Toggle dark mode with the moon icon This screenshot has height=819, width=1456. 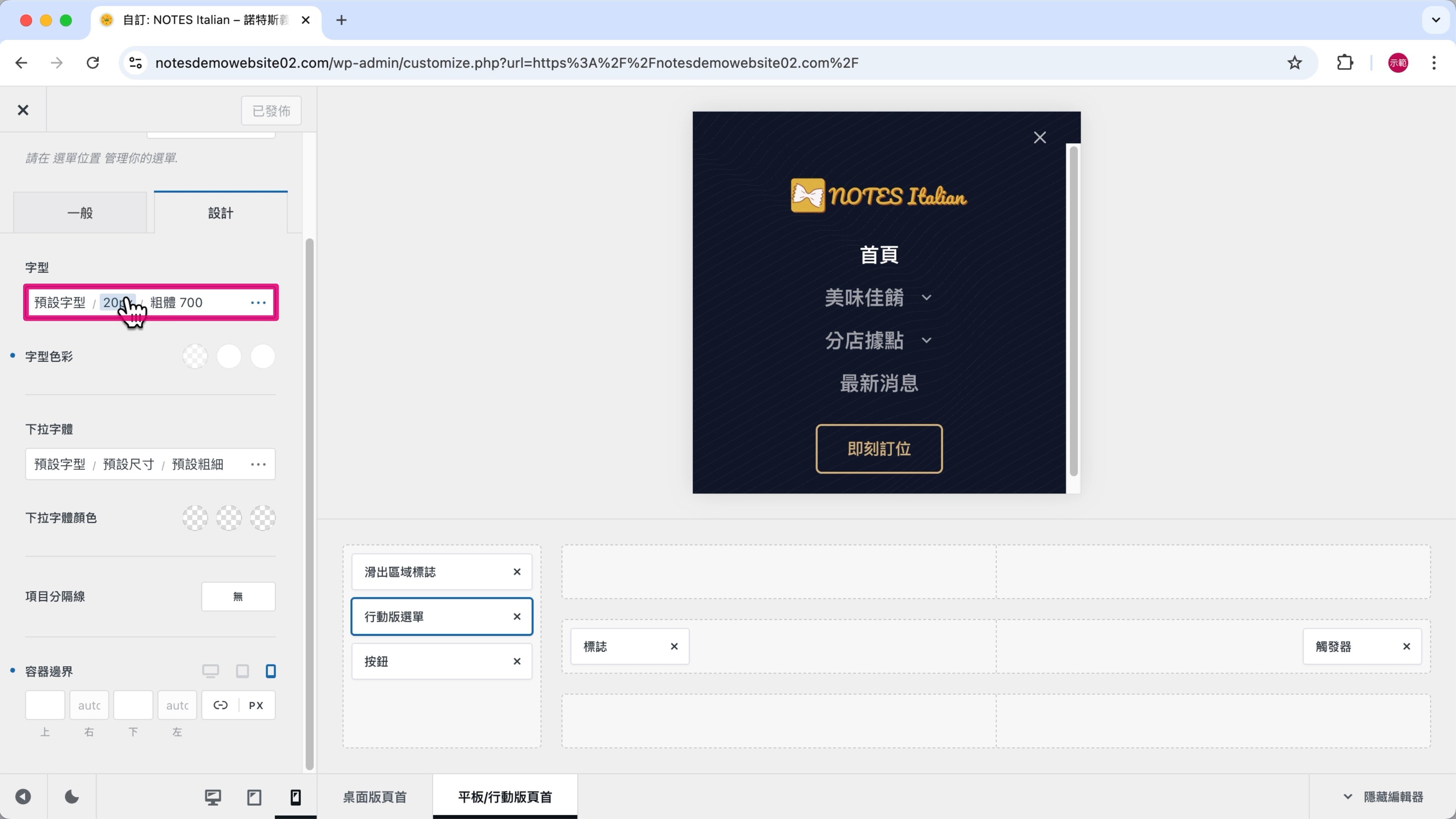coord(72,797)
